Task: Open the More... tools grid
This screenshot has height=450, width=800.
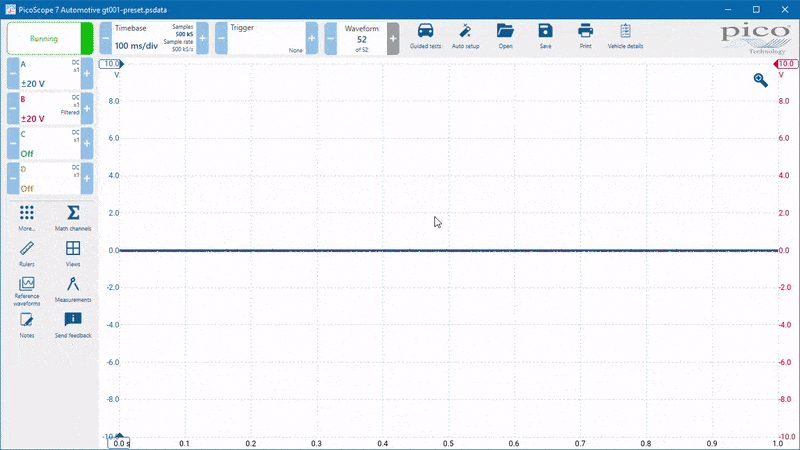Action: coord(27,218)
